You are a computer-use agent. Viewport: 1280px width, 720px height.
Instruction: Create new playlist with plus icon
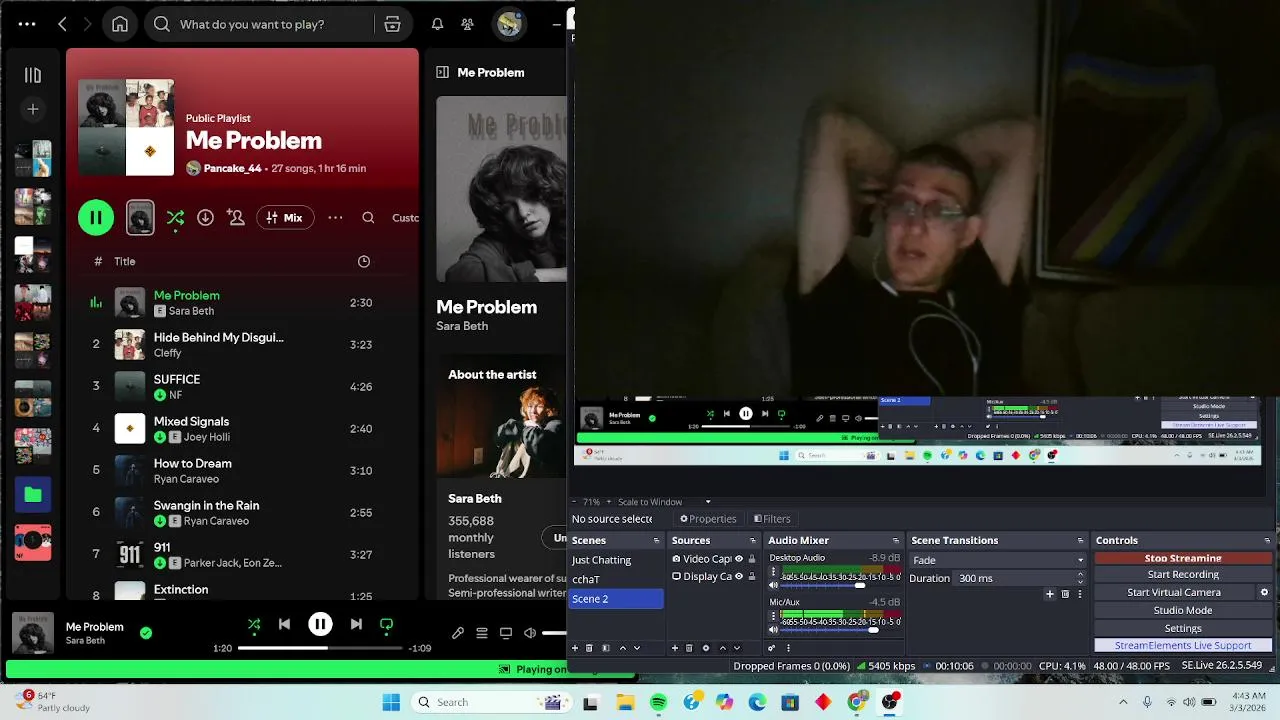tap(33, 109)
